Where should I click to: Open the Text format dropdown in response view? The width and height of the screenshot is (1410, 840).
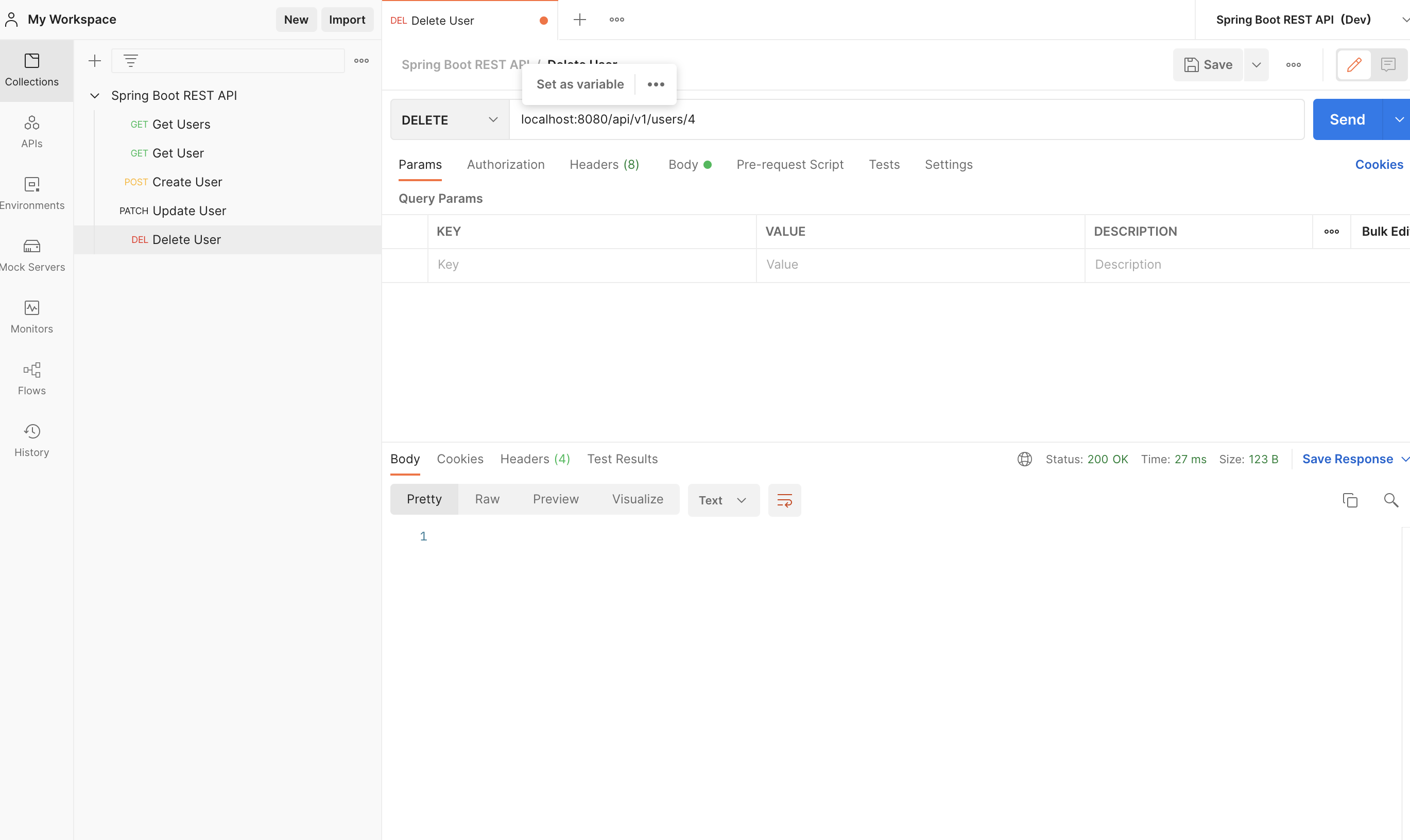(723, 500)
